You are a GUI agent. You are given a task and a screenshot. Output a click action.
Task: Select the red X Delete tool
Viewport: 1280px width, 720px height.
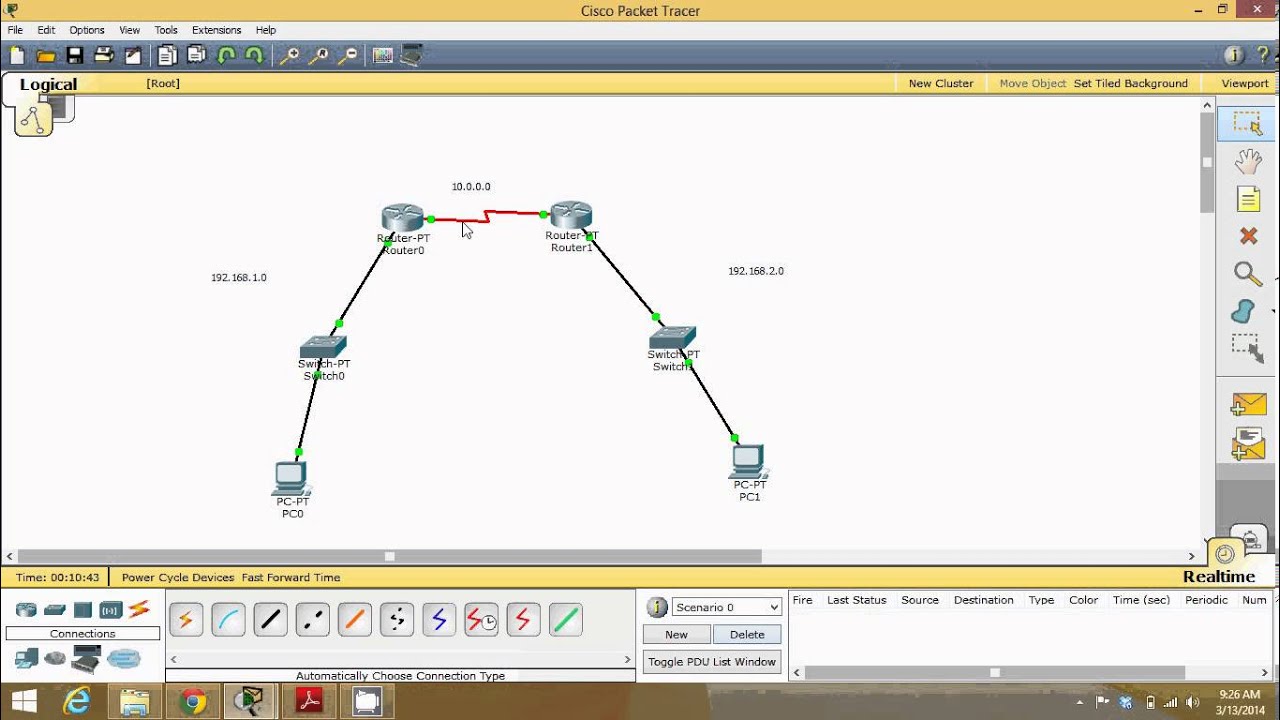pos(1248,236)
